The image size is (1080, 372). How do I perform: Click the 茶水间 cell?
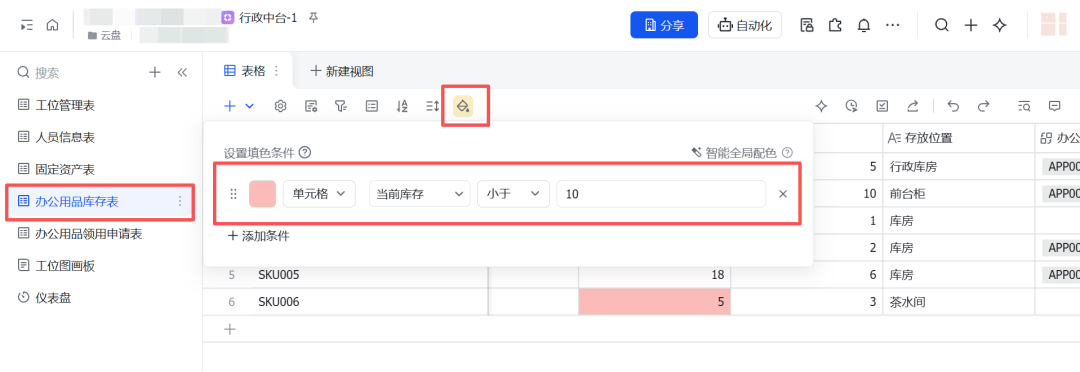coord(958,302)
